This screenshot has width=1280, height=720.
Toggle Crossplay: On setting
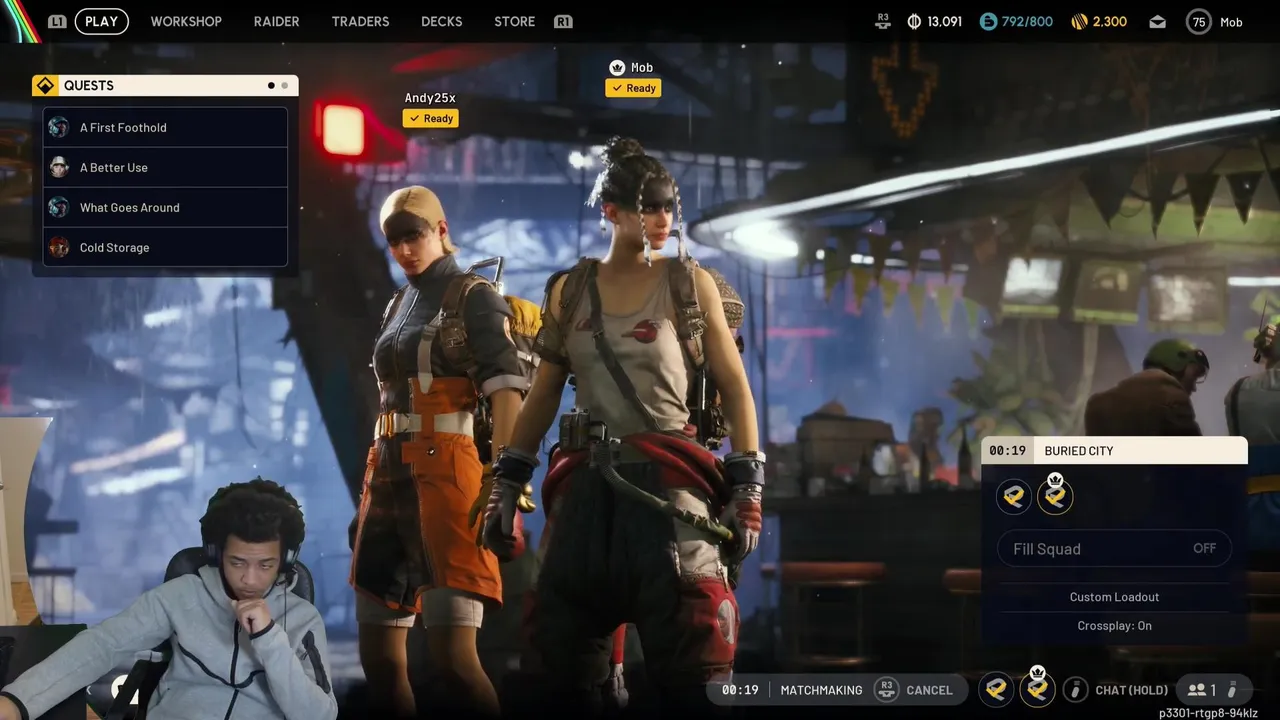[1114, 626]
